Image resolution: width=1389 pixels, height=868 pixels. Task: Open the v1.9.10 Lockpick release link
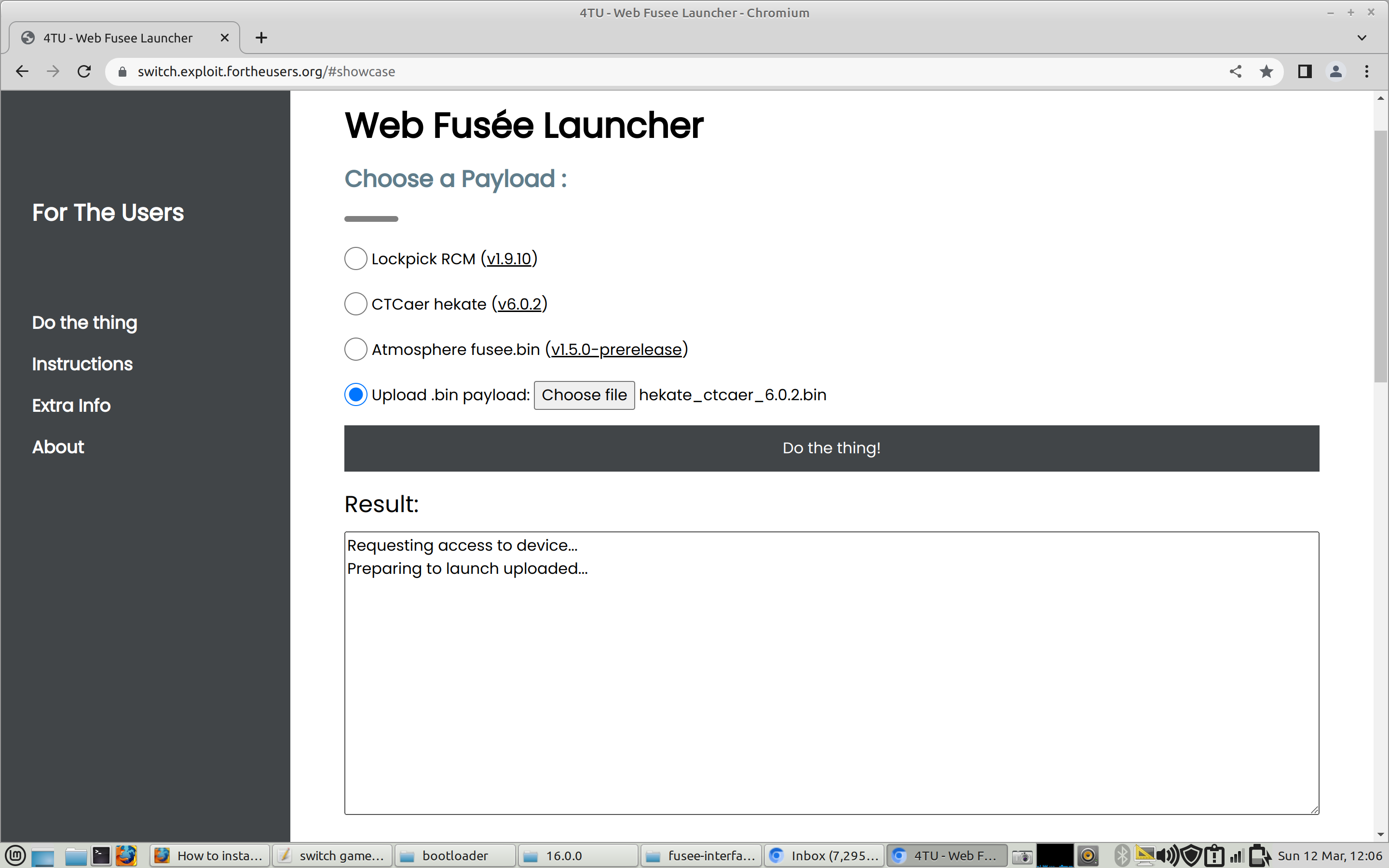tap(509, 259)
